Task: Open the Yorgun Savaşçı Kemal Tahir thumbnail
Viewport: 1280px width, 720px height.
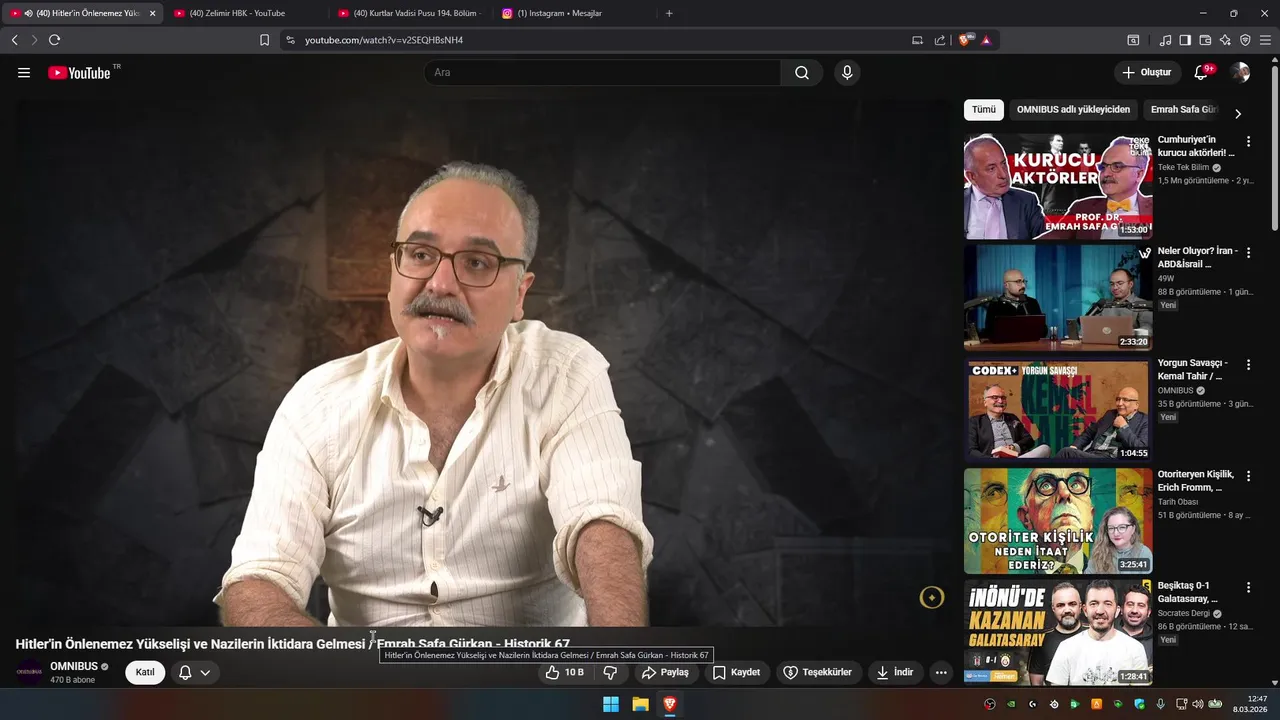Action: click(x=1058, y=410)
